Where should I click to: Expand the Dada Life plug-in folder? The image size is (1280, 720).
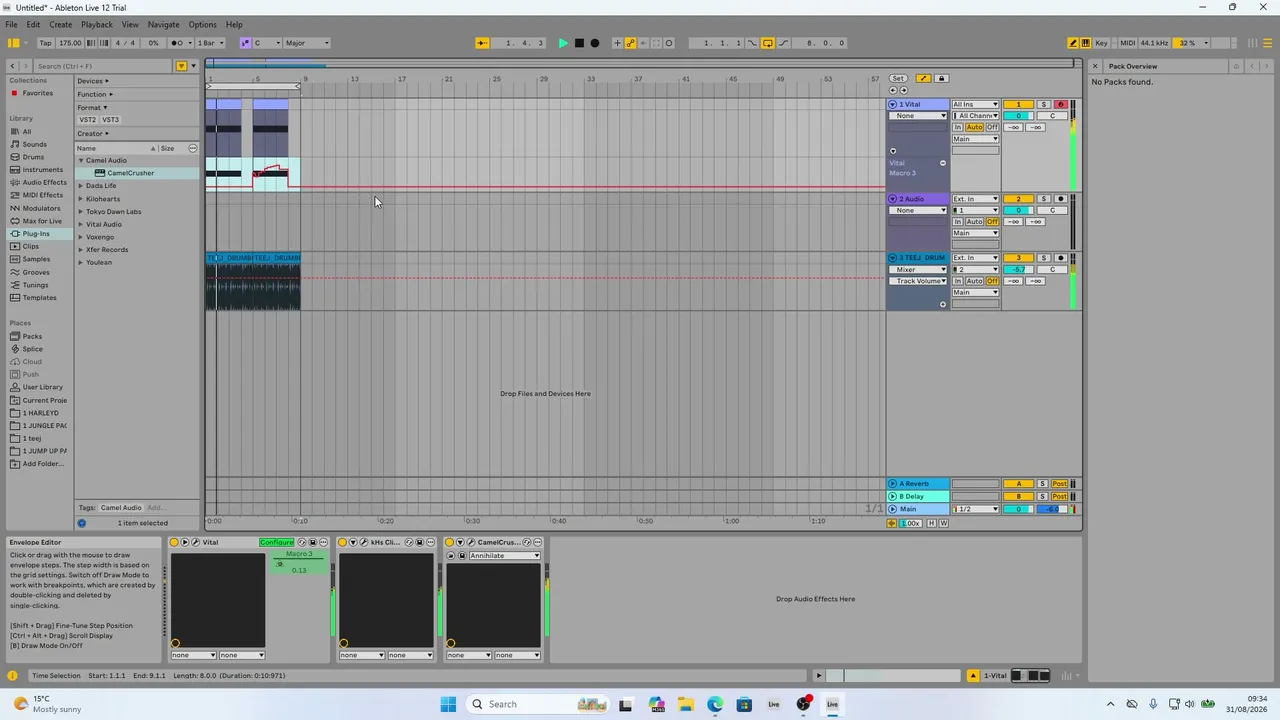81,186
